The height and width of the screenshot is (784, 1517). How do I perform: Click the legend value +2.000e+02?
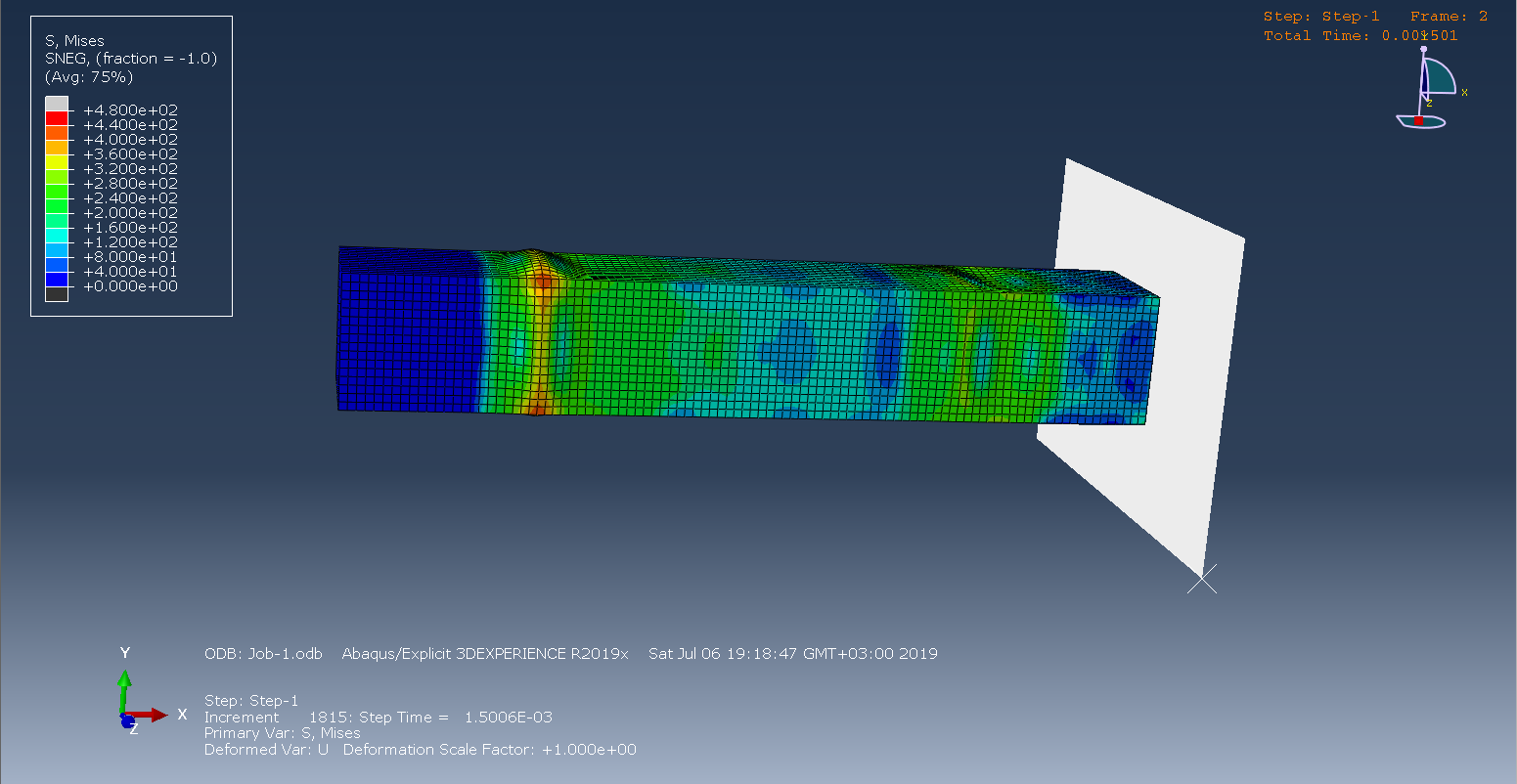[x=131, y=213]
